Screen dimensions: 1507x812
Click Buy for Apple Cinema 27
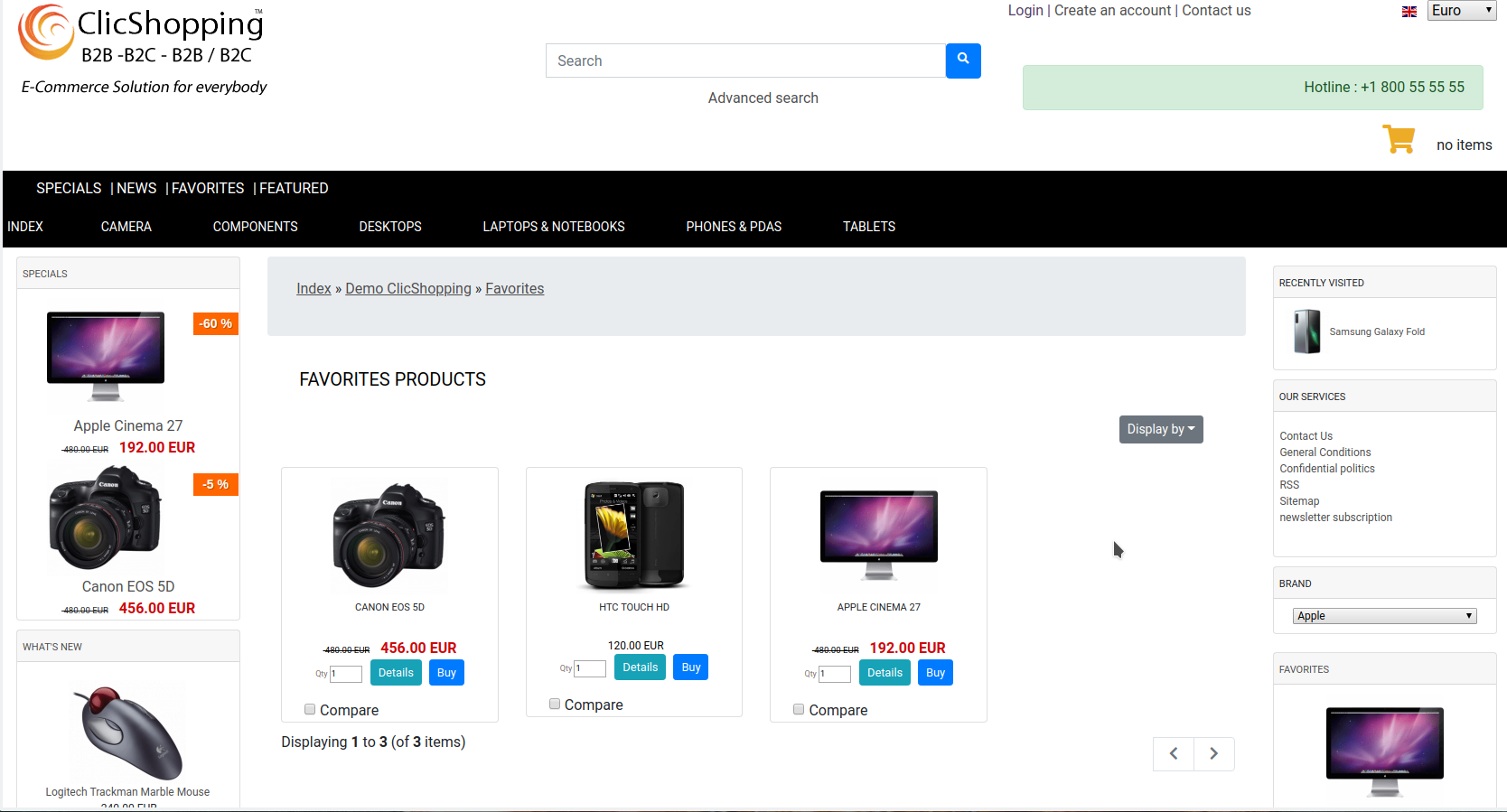(935, 673)
